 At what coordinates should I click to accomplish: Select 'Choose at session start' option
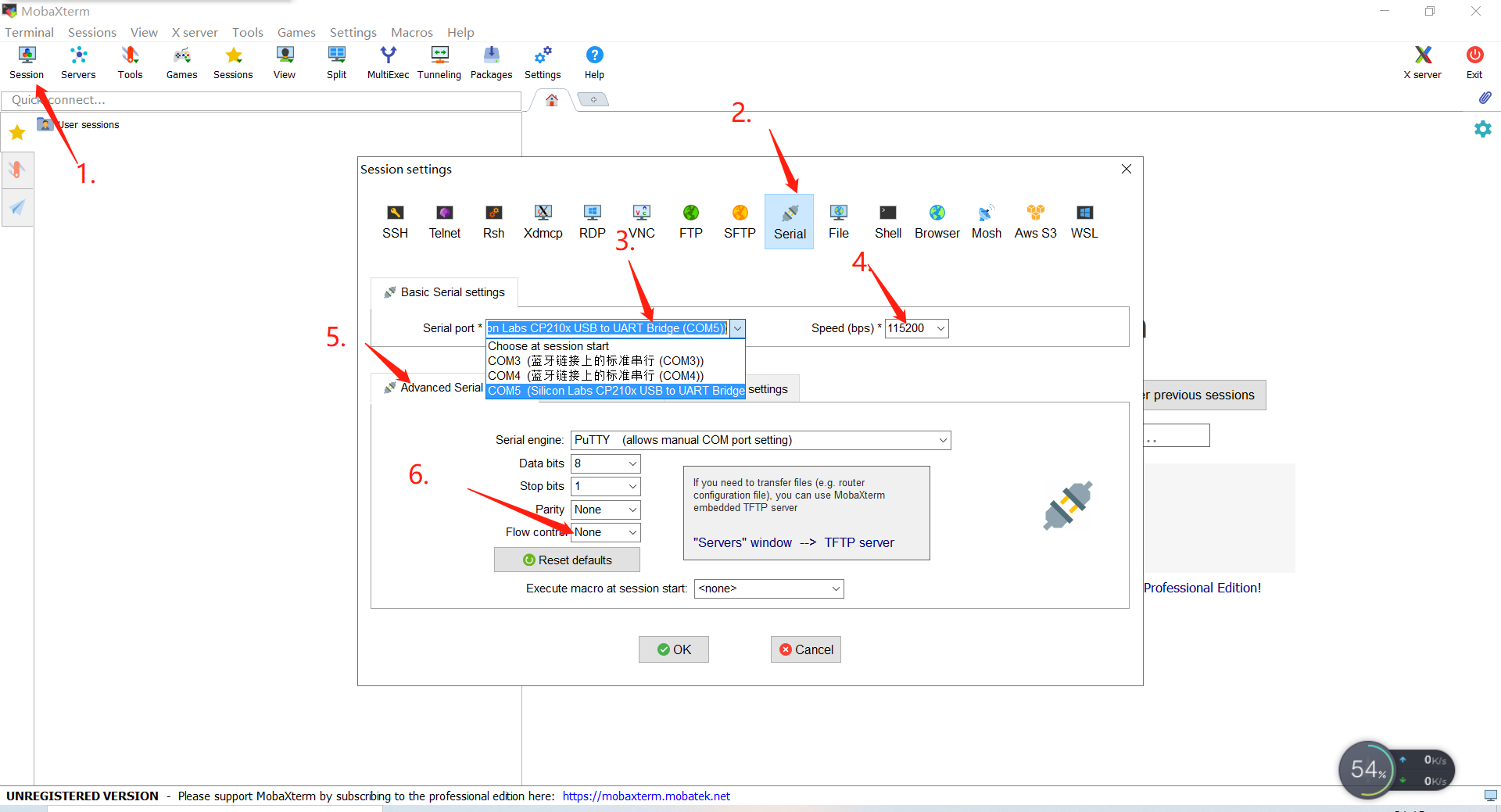click(615, 346)
